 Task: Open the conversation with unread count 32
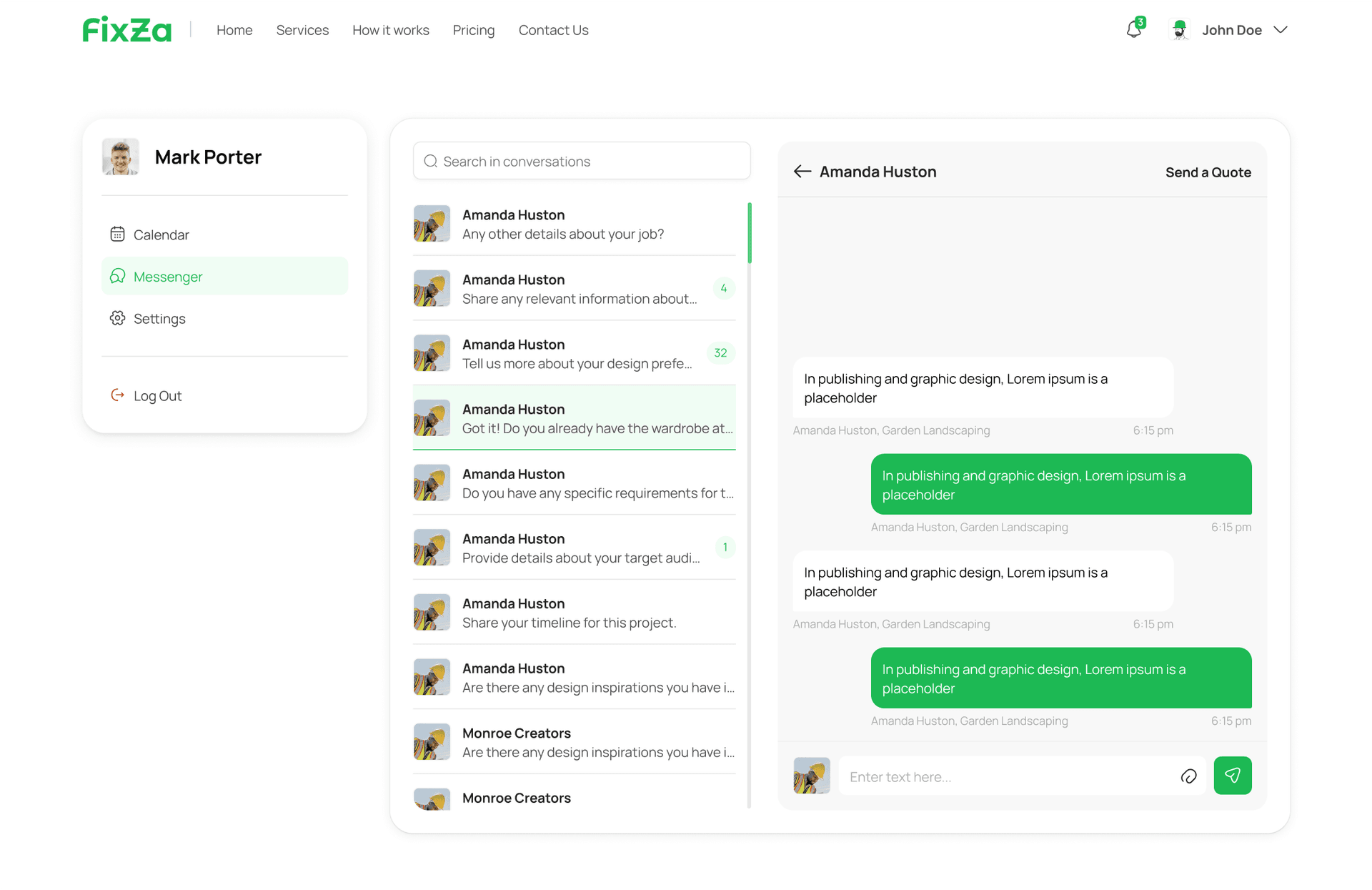pyautogui.click(x=572, y=353)
